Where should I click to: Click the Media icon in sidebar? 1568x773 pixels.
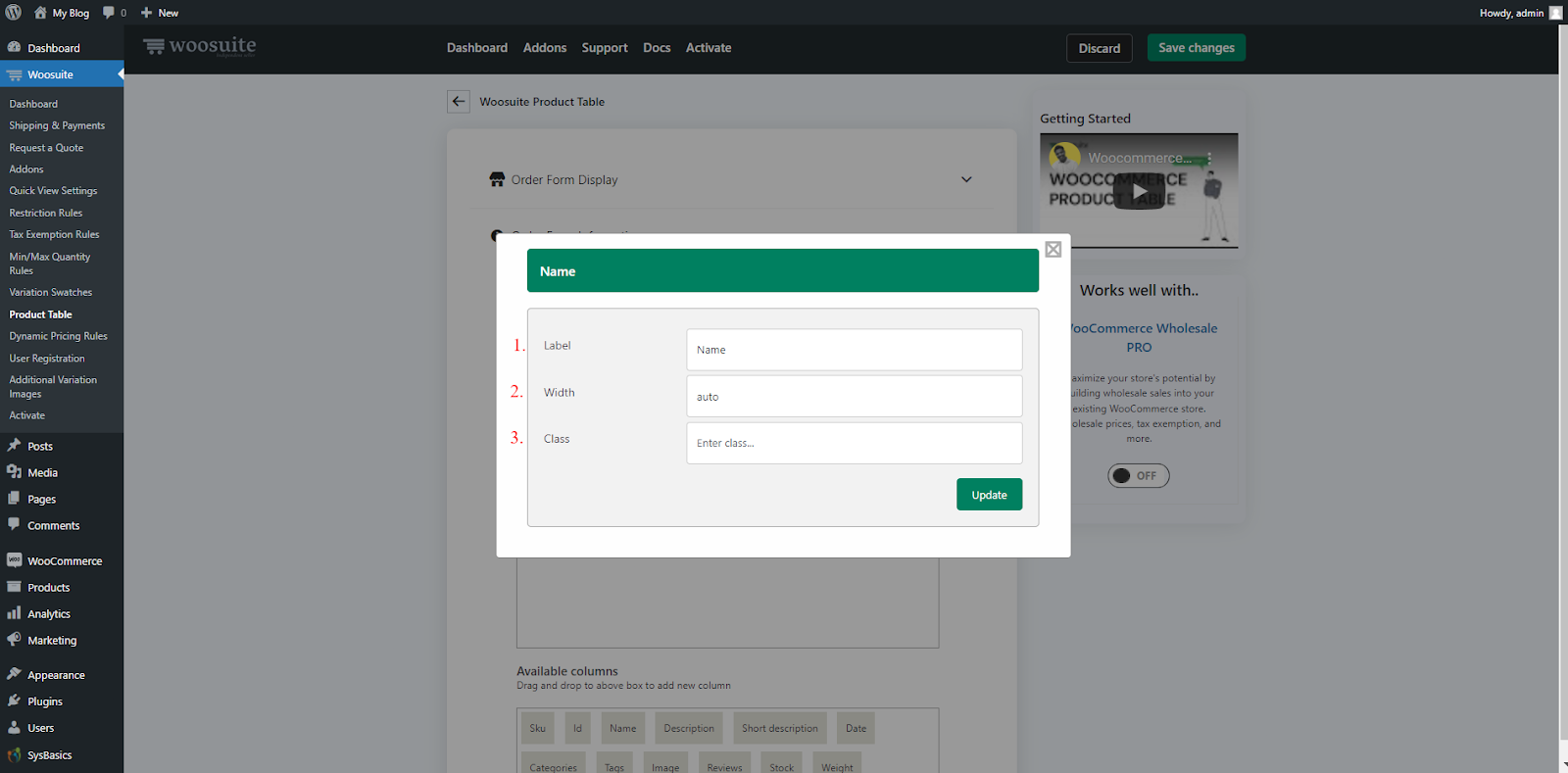coord(14,472)
